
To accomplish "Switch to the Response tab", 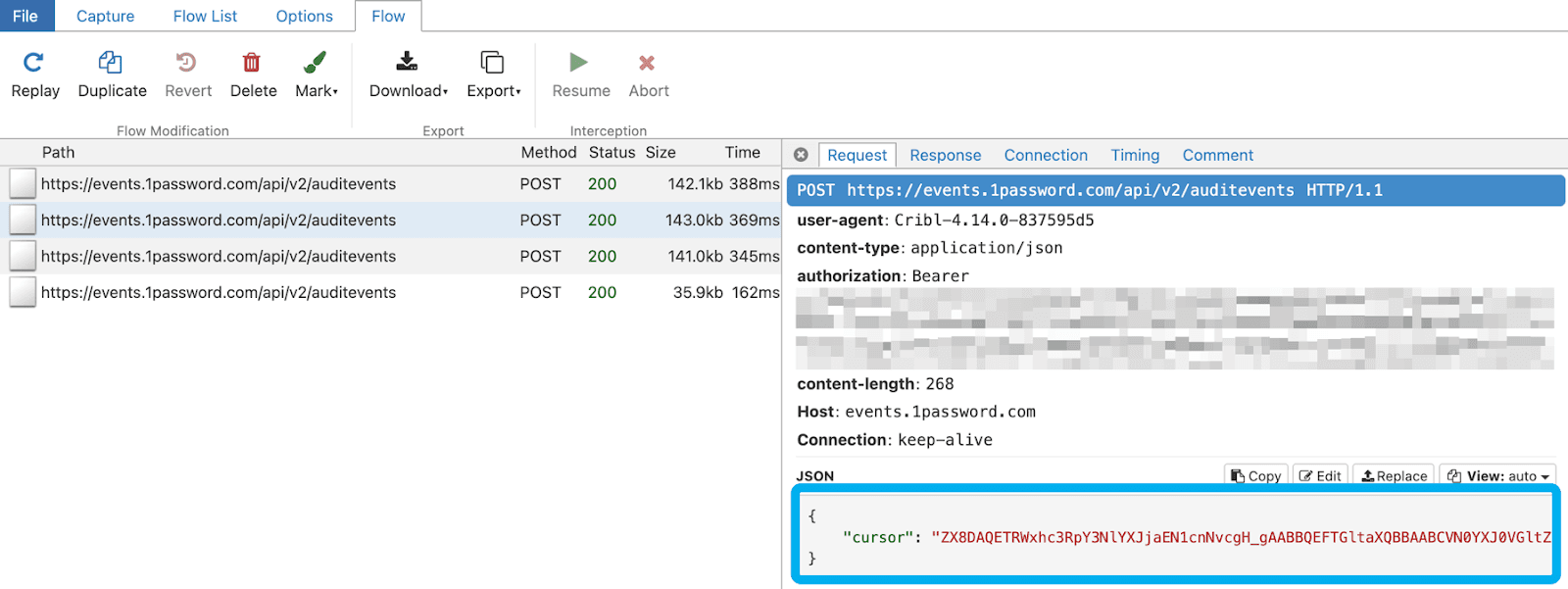I will (x=945, y=155).
